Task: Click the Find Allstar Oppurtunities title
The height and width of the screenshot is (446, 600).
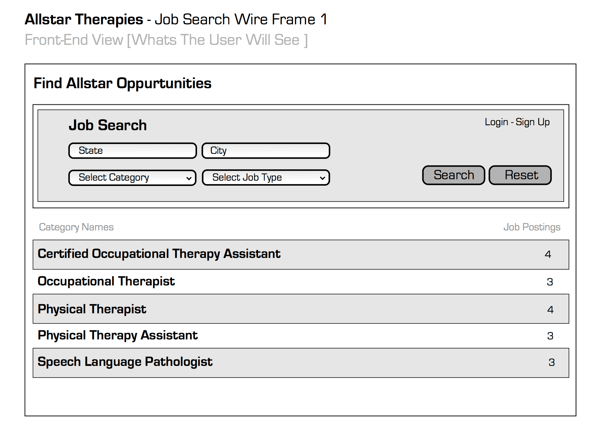Action: (122, 84)
